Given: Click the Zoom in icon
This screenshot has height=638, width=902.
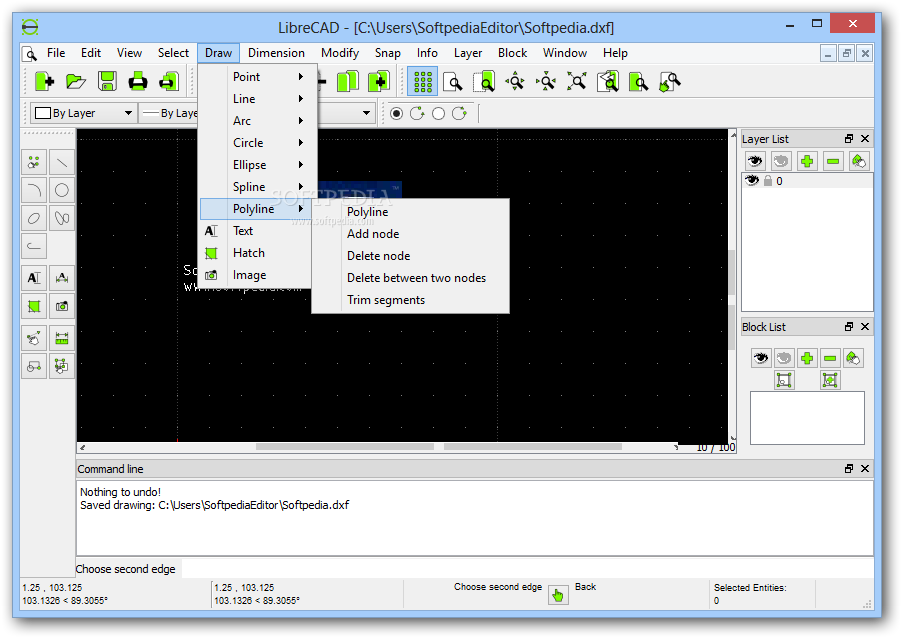Looking at the screenshot, I should (515, 81).
